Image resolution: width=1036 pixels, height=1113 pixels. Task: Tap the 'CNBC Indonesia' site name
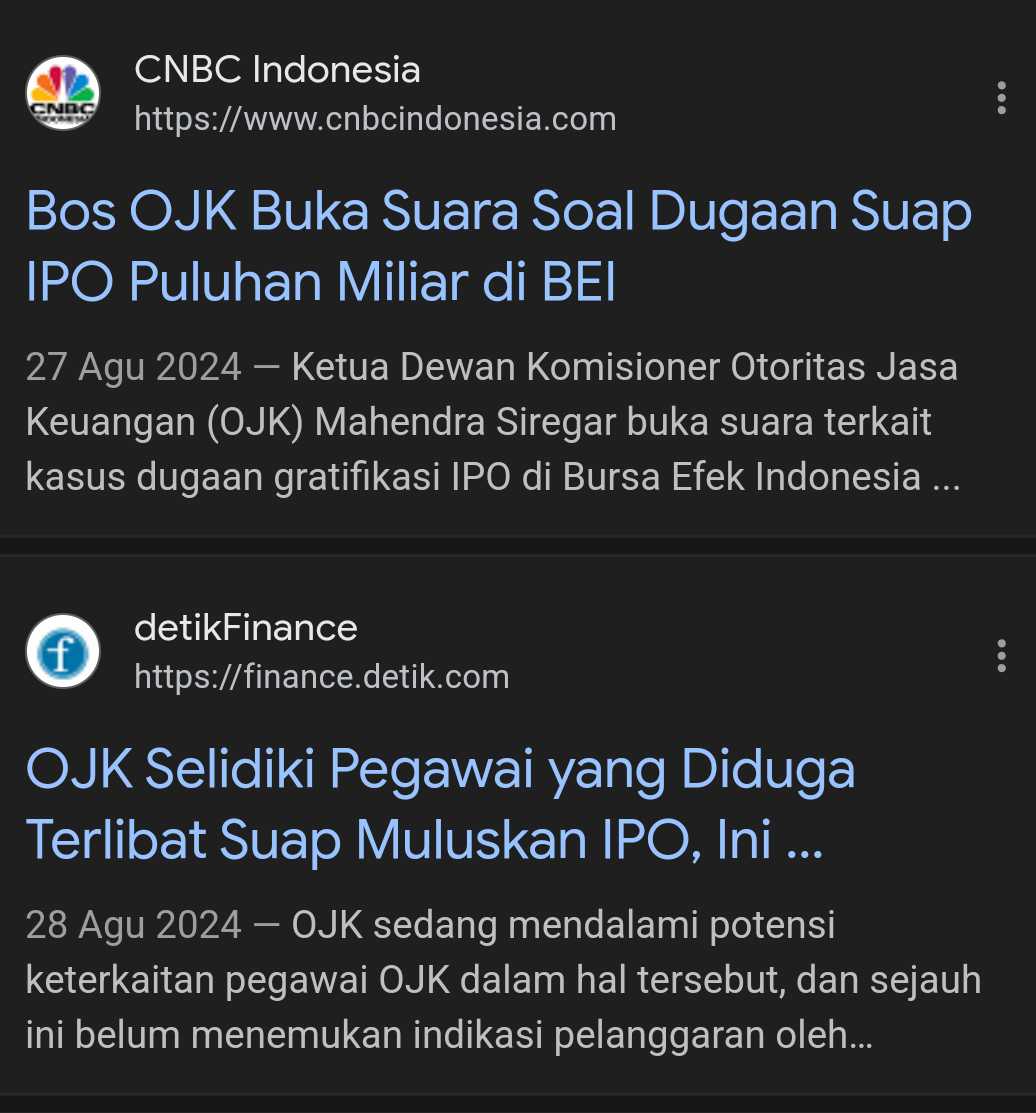click(x=277, y=70)
